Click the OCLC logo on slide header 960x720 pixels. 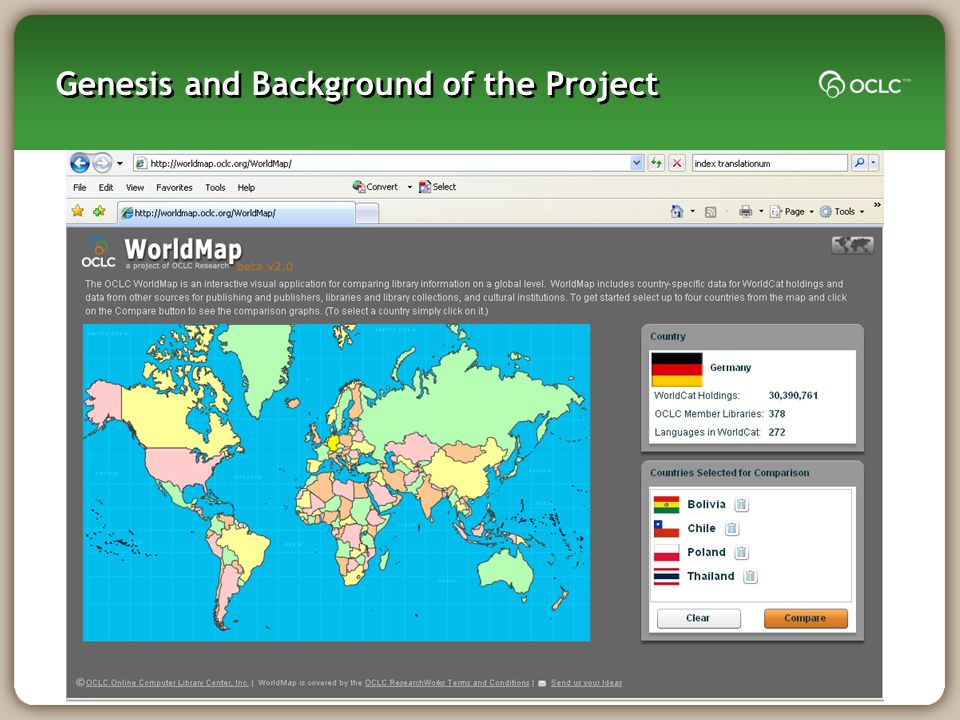[864, 84]
